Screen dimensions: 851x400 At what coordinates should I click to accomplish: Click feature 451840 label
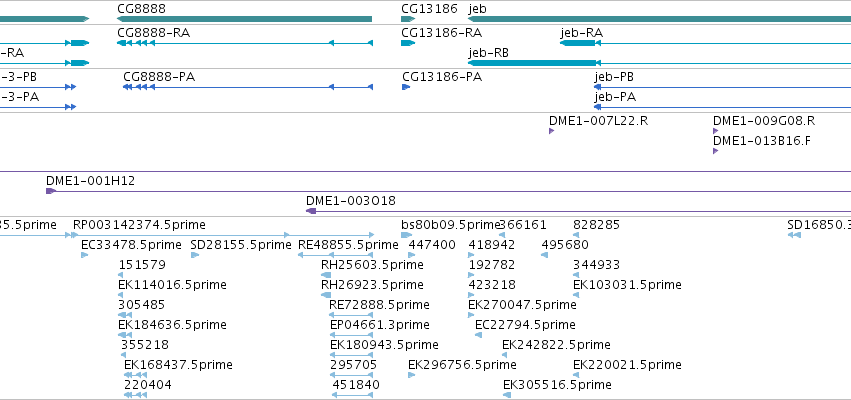355,385
